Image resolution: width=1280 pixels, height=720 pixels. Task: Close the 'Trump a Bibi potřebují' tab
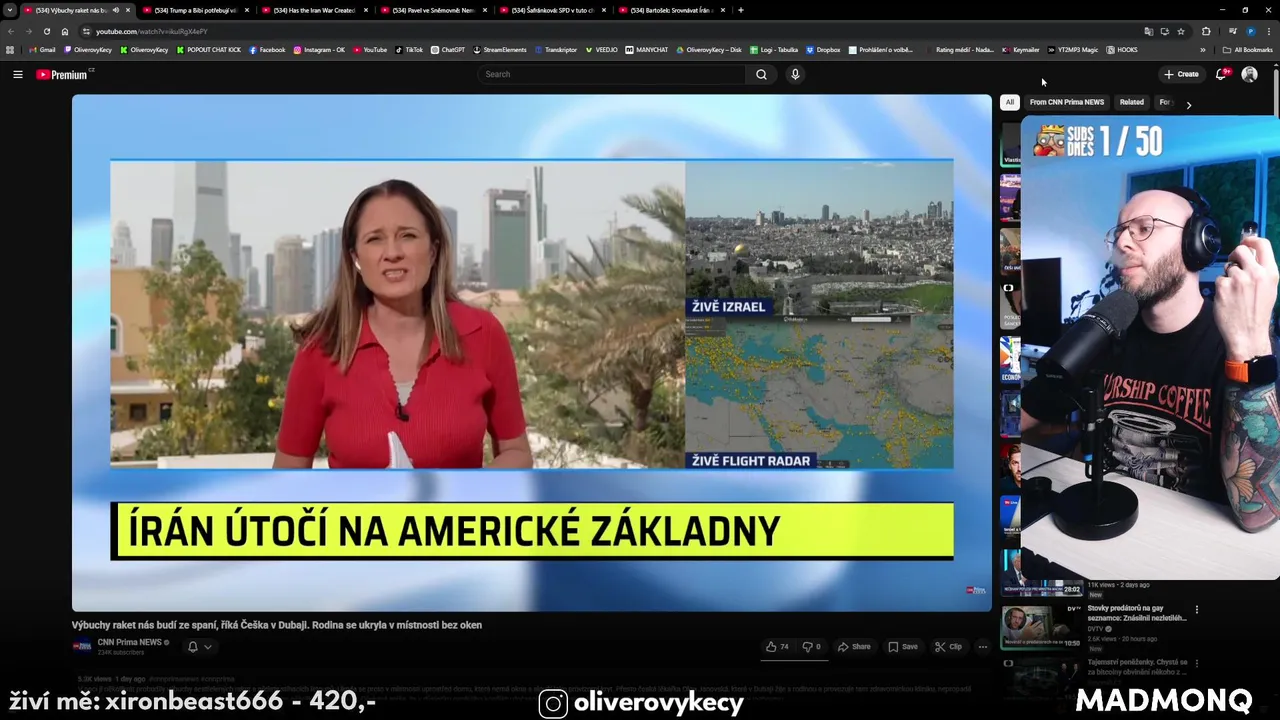coord(247,10)
